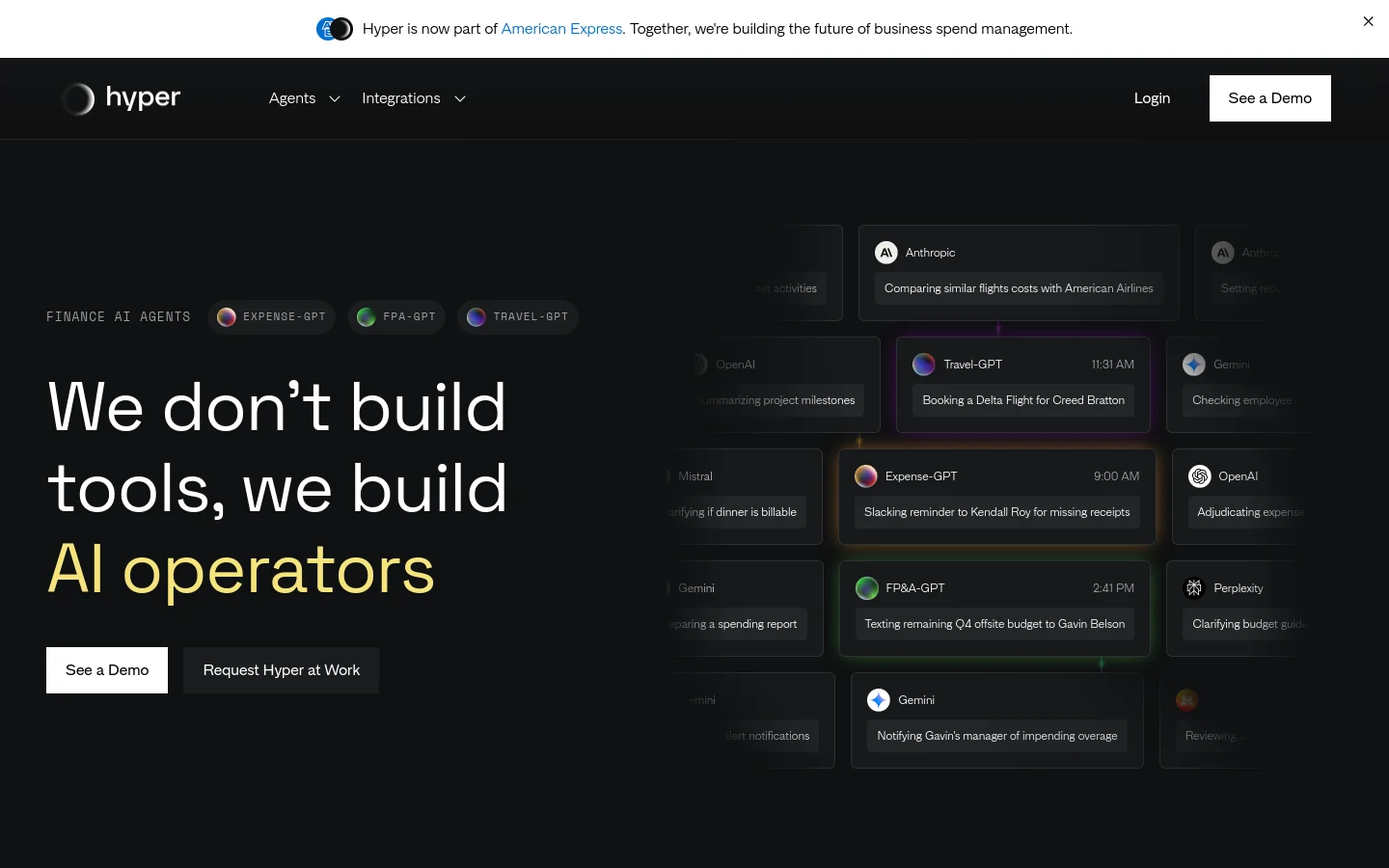Select the FPA-GPT pill
1389x868 pixels.
coord(396,316)
